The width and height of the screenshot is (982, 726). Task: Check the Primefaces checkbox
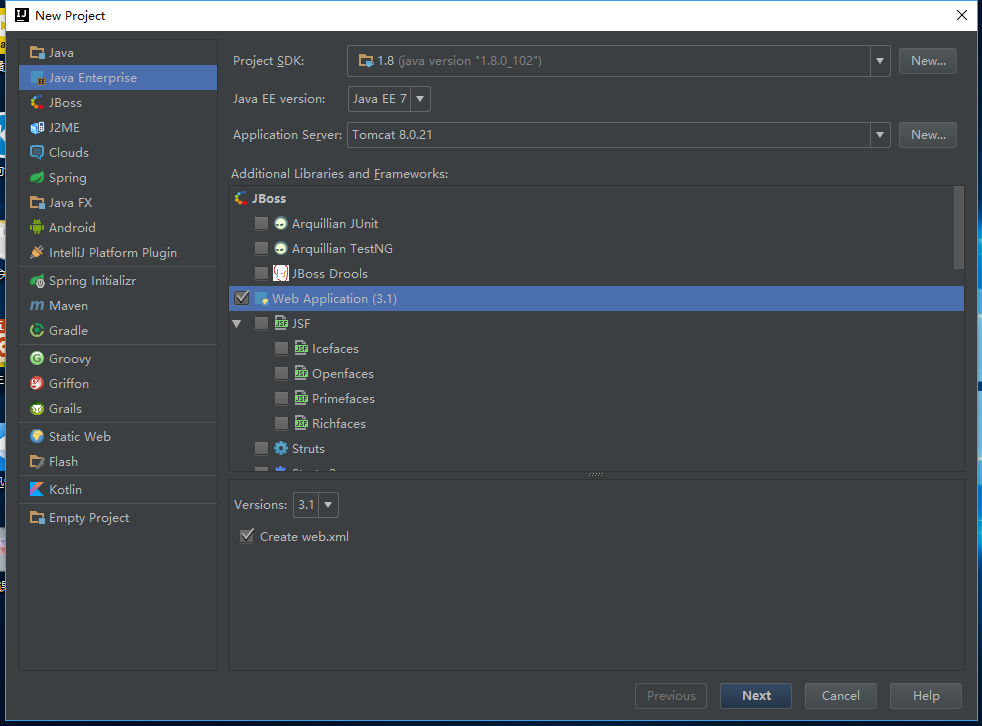(281, 398)
